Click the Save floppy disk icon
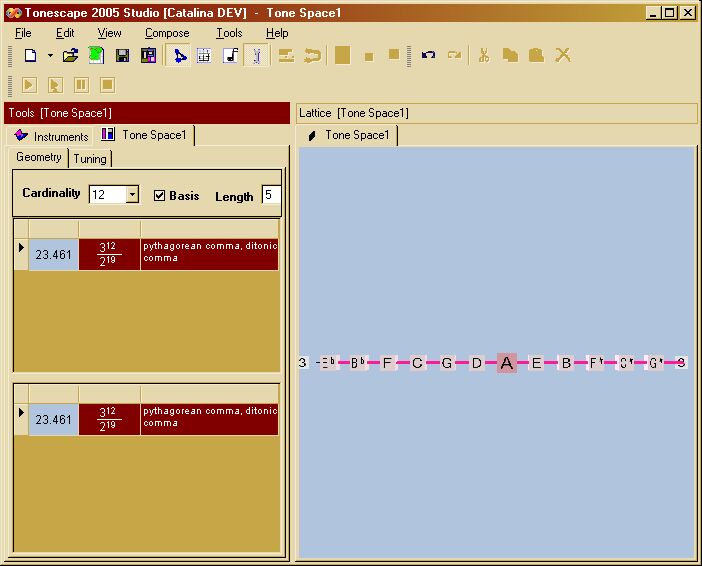This screenshot has height=566, width=702. [x=122, y=56]
